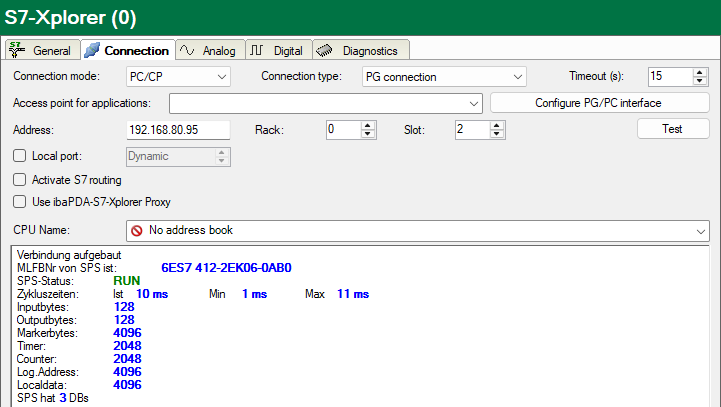
Task: Click the Address field 192.168.80.95
Action: point(178,130)
